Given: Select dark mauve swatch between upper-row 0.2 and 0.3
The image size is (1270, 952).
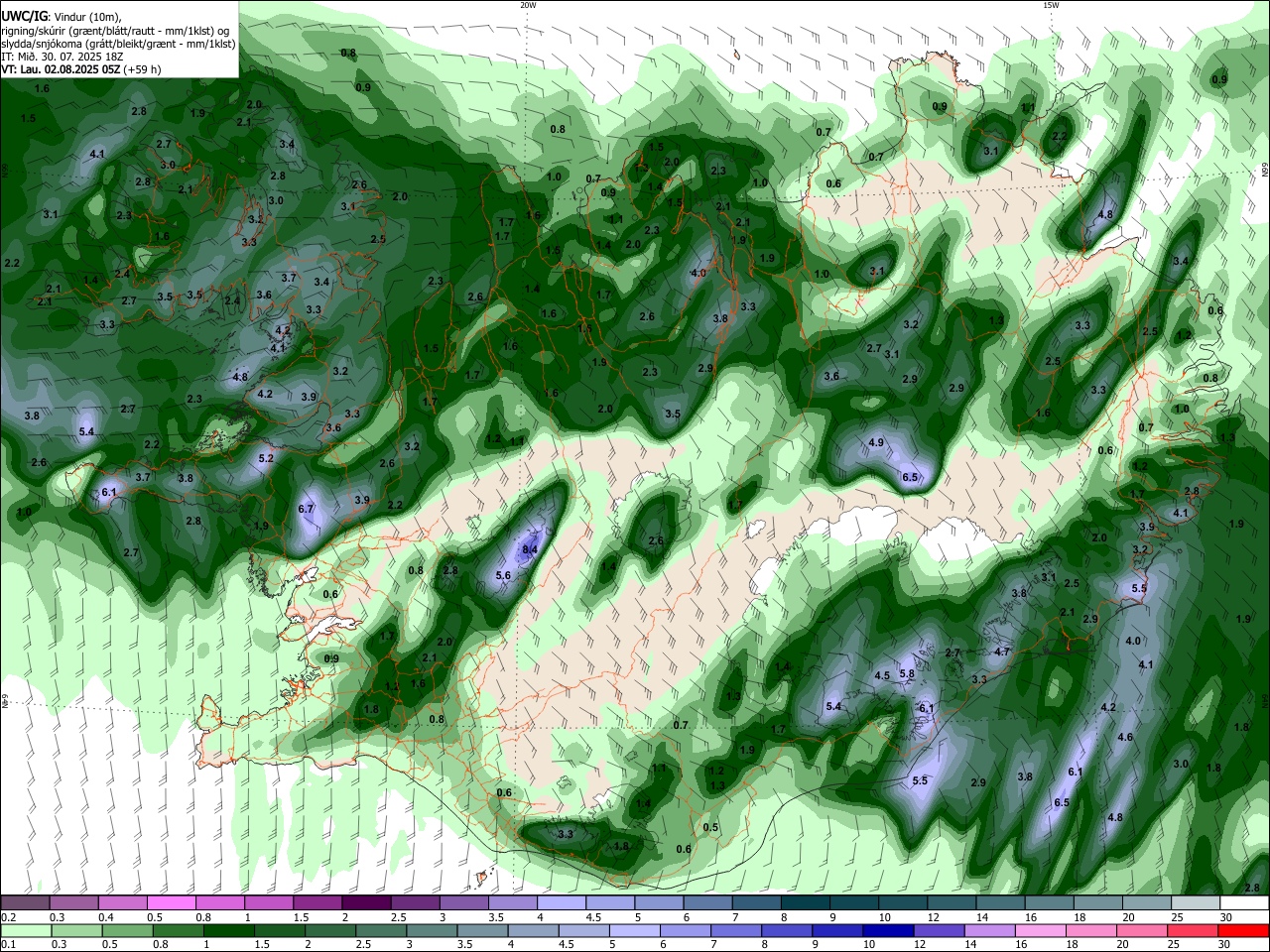Looking at the screenshot, I should click(x=25, y=903).
